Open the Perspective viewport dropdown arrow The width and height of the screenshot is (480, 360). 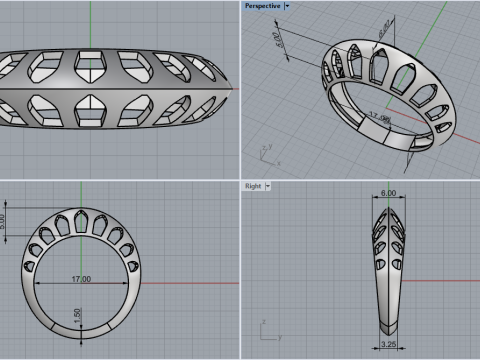coord(287,6)
